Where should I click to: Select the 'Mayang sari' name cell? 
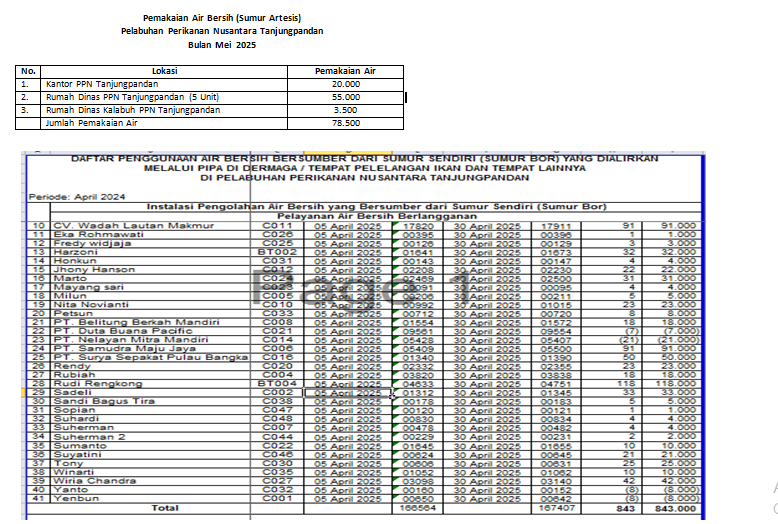pyautogui.click(x=151, y=287)
